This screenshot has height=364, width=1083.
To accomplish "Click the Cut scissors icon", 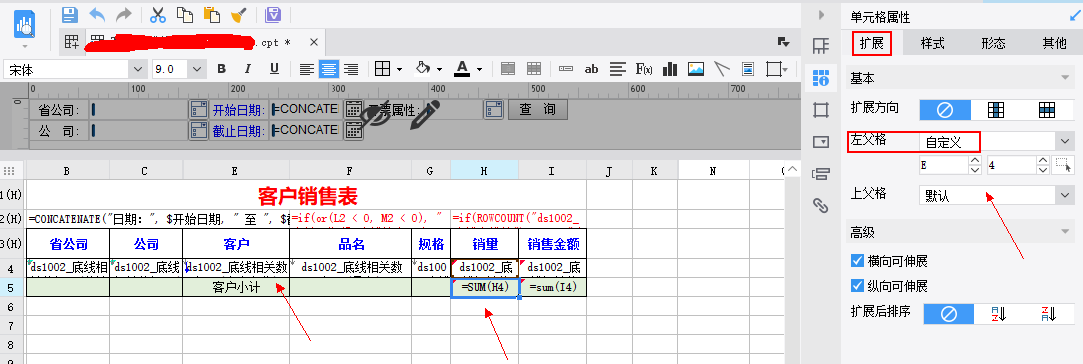I will pos(158,15).
